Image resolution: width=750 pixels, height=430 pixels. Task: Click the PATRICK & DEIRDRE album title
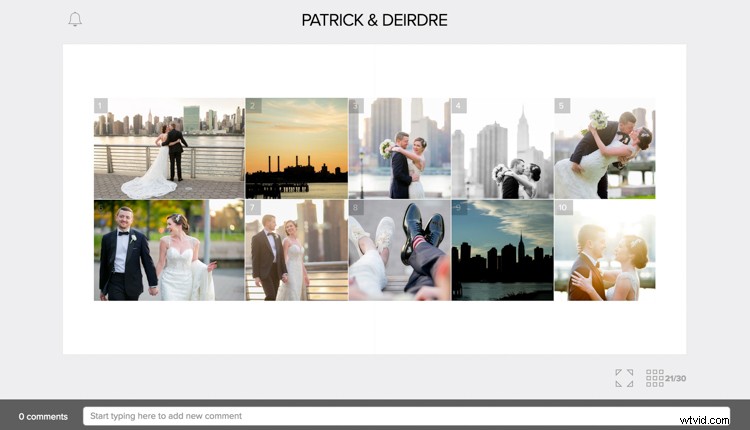375,20
